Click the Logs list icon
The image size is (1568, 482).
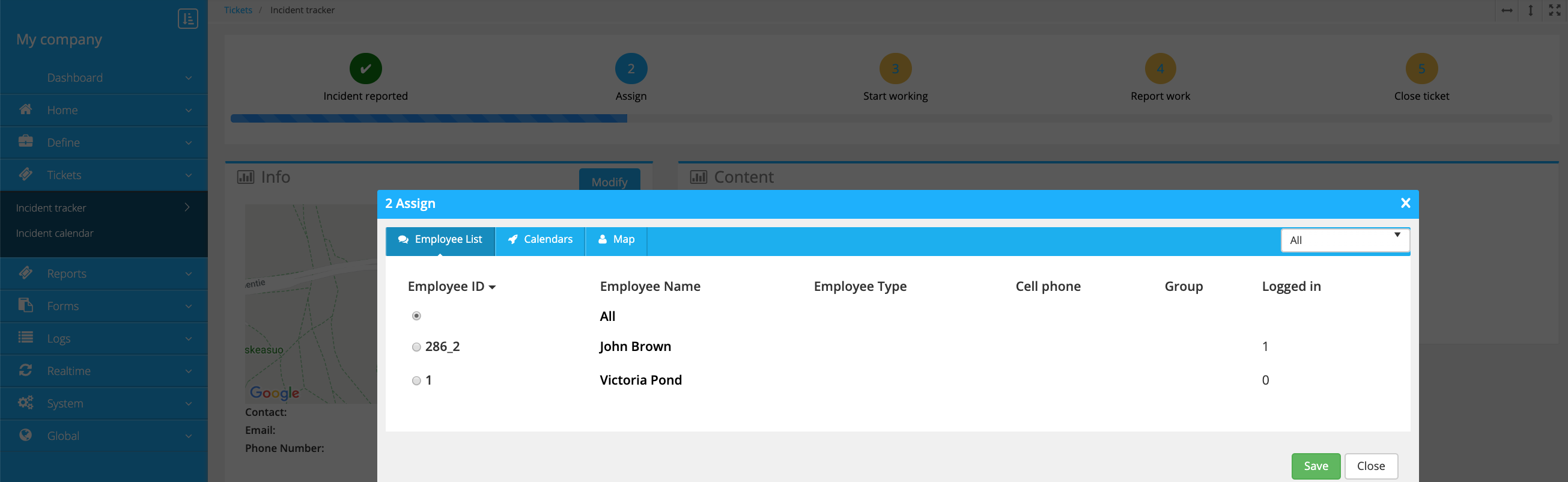pyautogui.click(x=26, y=338)
